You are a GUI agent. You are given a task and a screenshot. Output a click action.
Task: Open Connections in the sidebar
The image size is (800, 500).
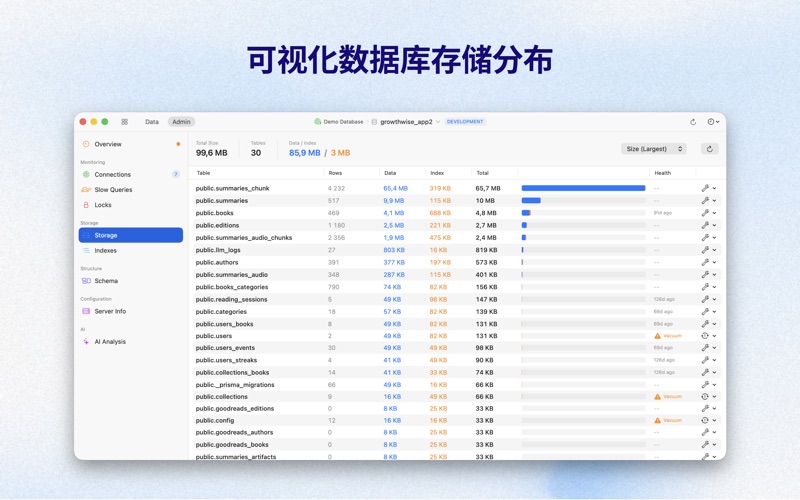click(x=131, y=174)
